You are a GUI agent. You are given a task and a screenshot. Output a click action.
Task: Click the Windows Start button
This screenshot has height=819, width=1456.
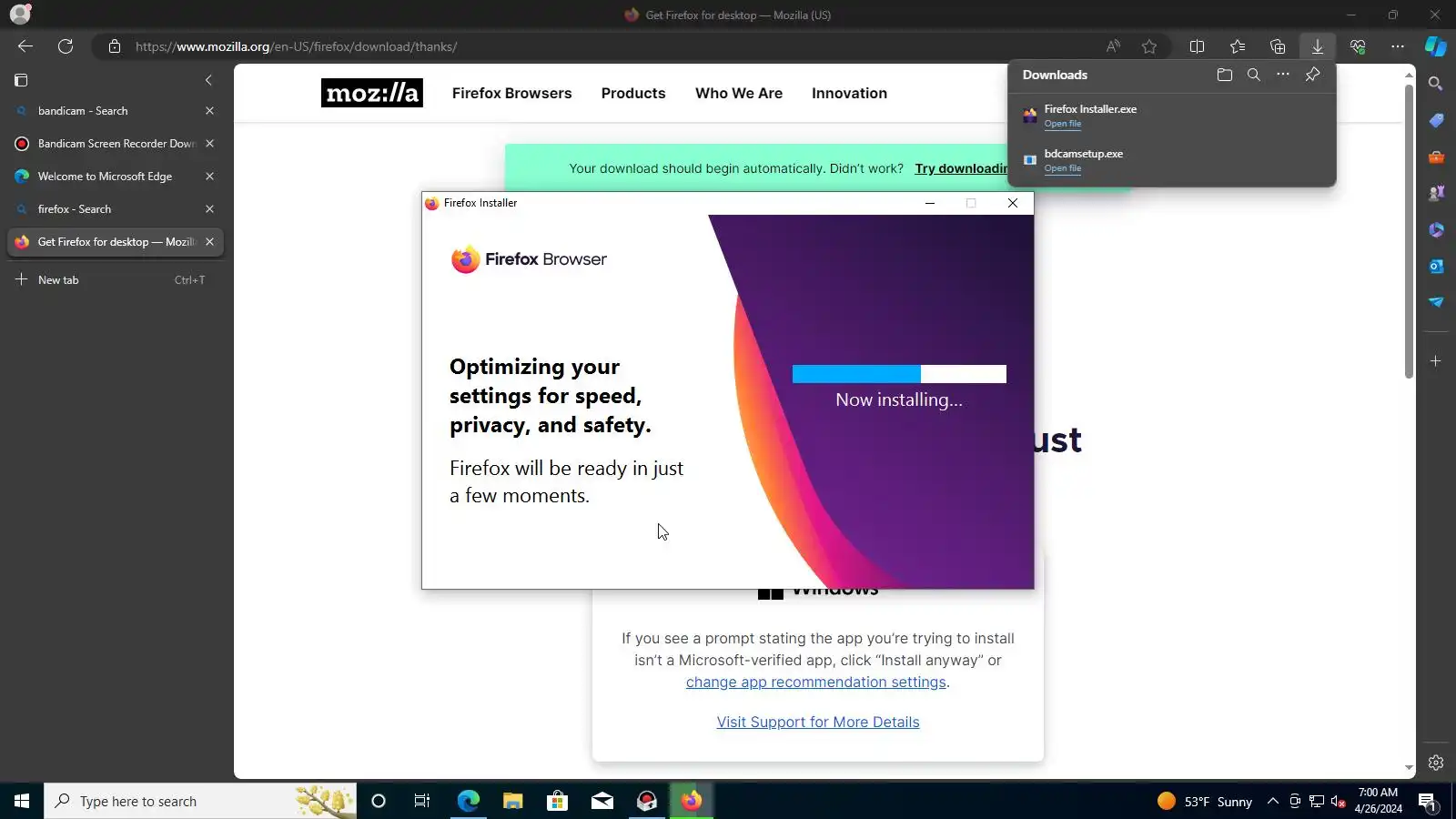(22, 801)
